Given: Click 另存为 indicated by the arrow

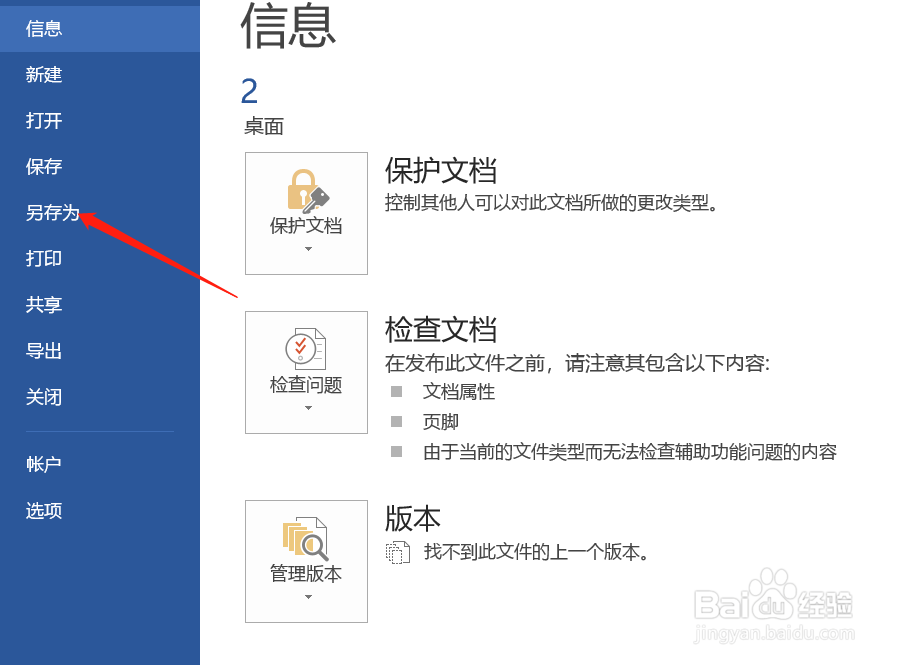Looking at the screenshot, I should coord(52,213).
